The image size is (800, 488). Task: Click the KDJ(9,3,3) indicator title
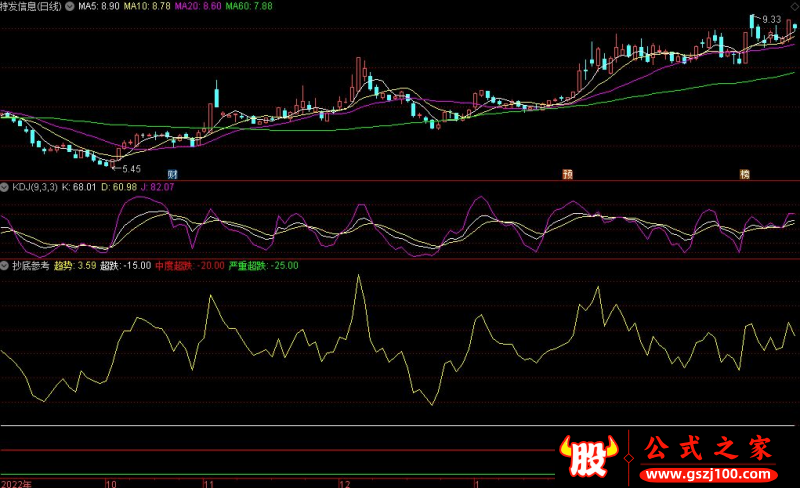coord(34,187)
